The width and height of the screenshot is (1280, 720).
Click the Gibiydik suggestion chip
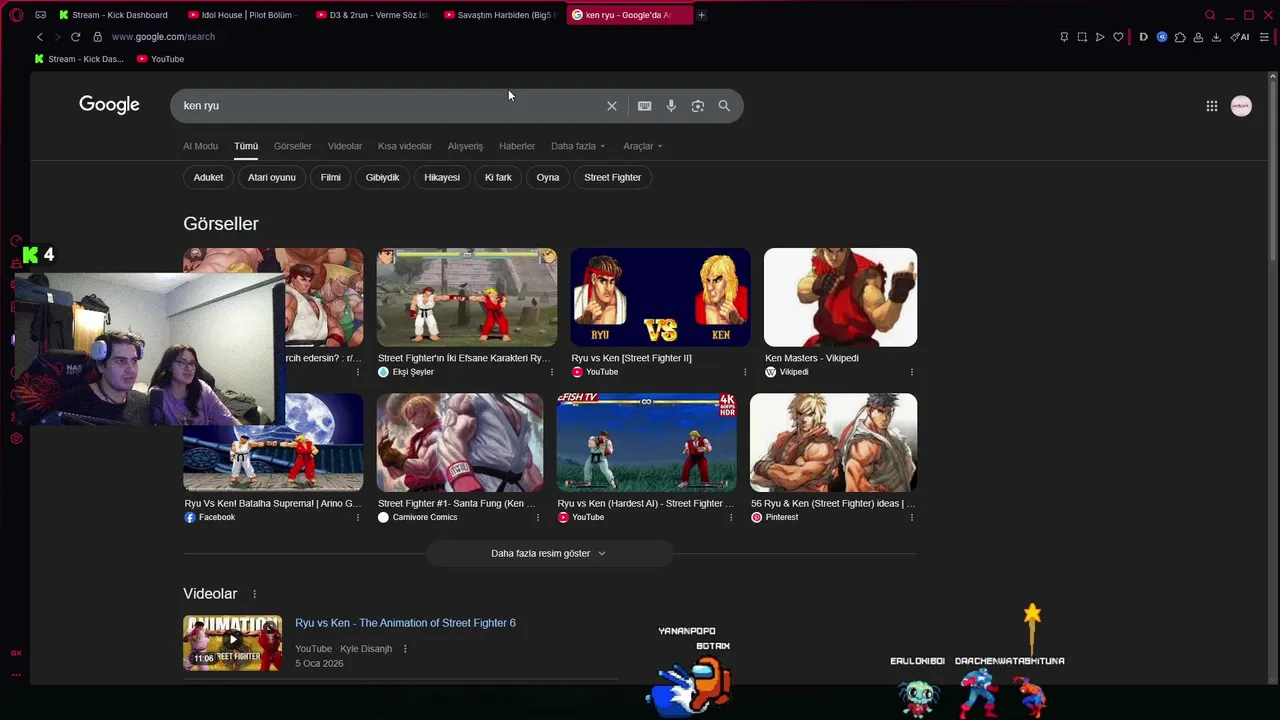coord(382,177)
